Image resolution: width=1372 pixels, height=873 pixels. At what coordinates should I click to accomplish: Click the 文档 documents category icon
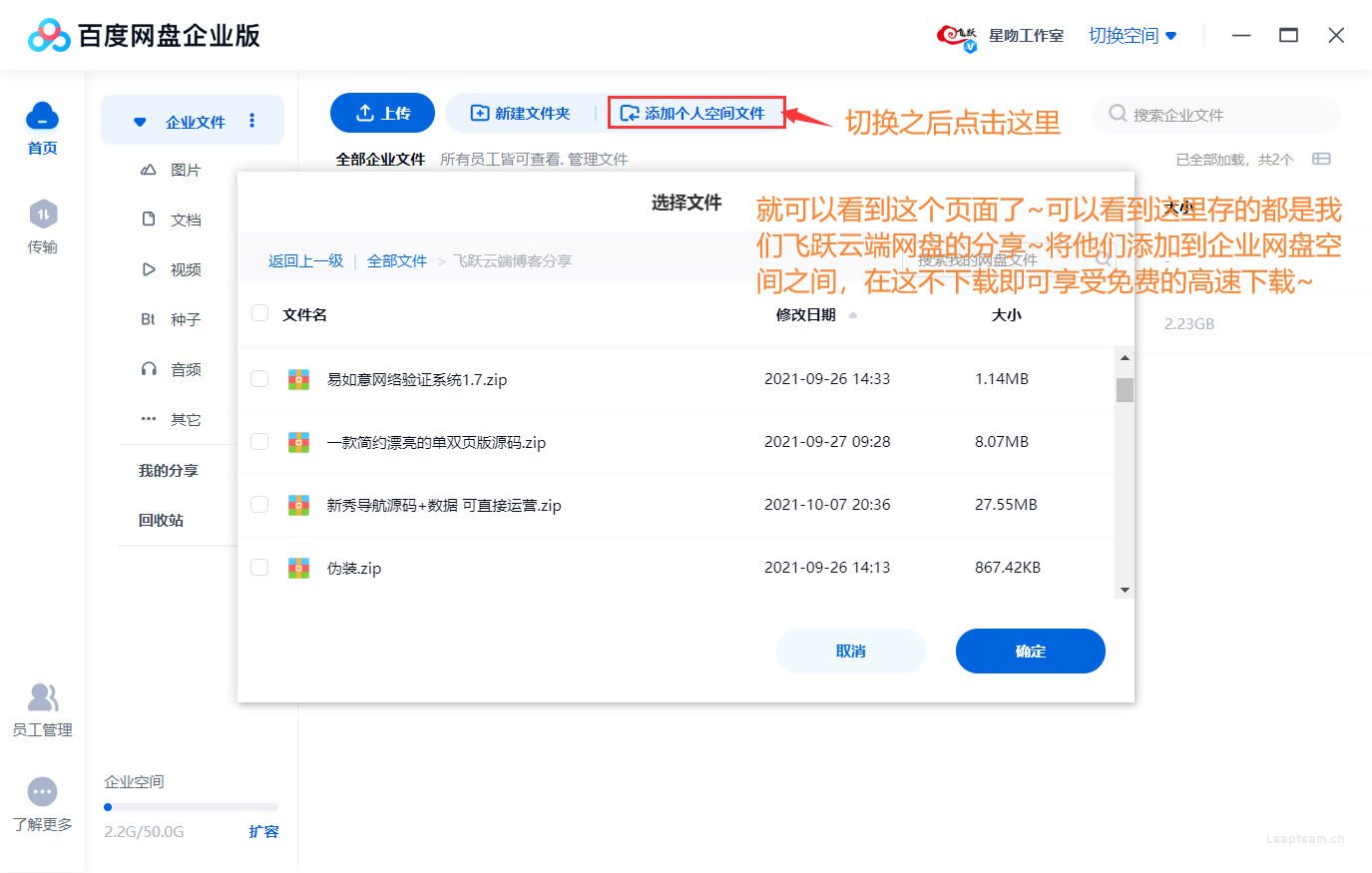click(149, 218)
